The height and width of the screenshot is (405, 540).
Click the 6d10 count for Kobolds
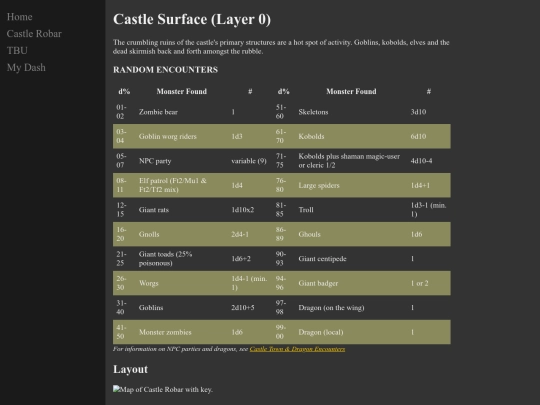[418, 136]
